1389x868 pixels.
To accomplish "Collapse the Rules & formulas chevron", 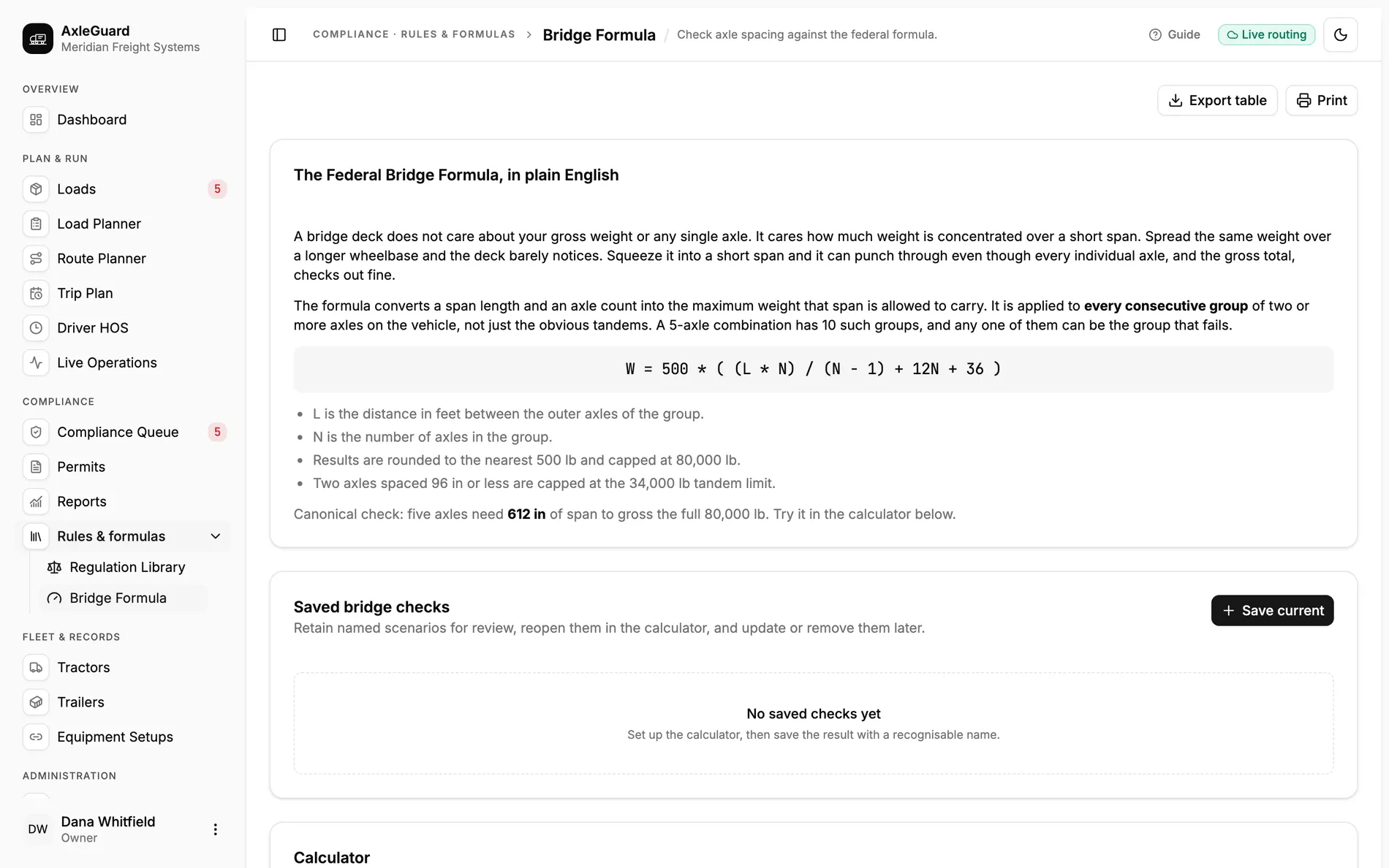I will tap(216, 536).
